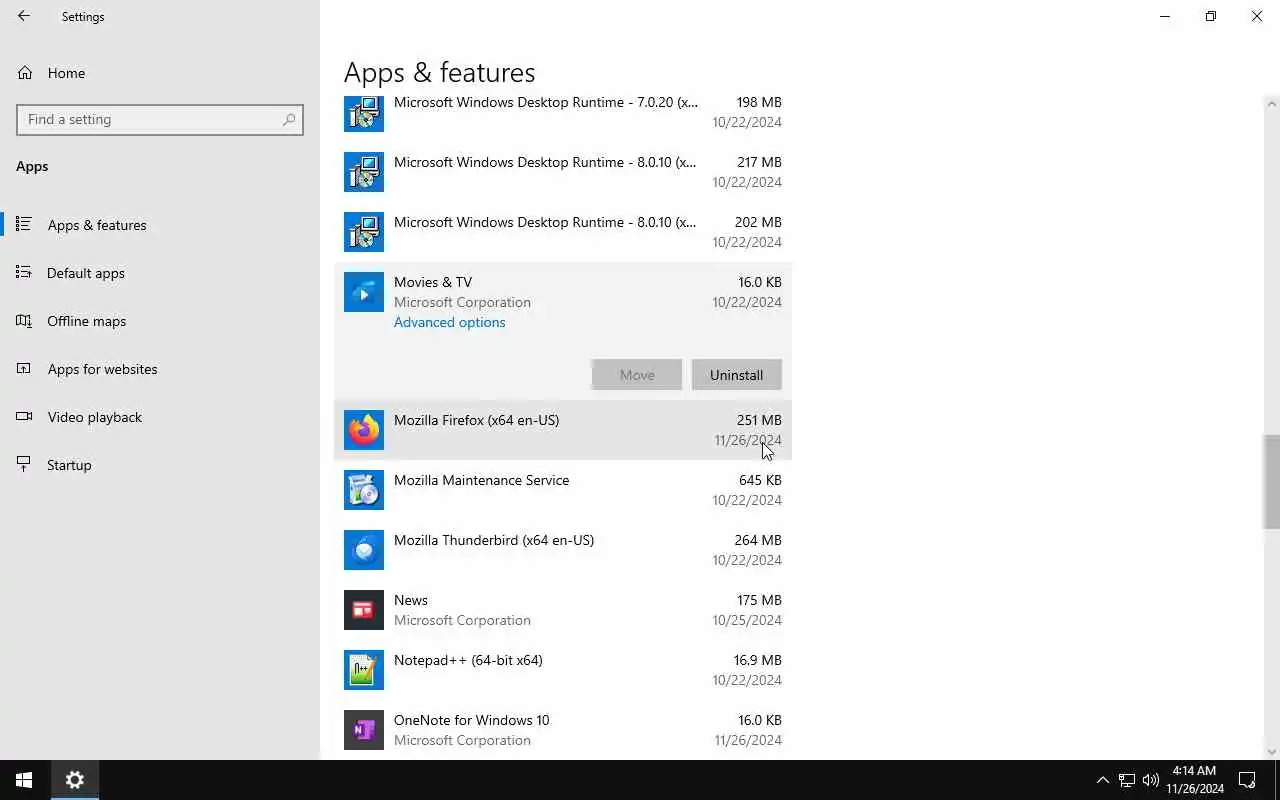
Task: Click the 175 MB size of News
Action: (x=759, y=600)
